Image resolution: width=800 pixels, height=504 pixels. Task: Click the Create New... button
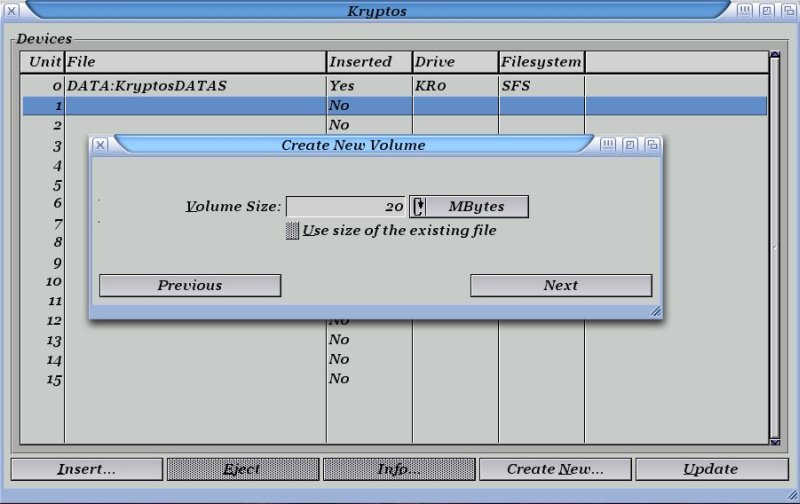(x=555, y=469)
